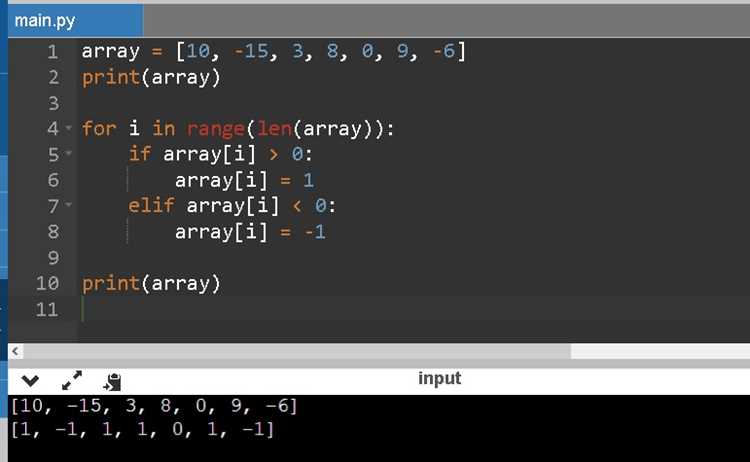The height and width of the screenshot is (462, 750).
Task: Click the first output line in the console
Action: (x=154, y=406)
